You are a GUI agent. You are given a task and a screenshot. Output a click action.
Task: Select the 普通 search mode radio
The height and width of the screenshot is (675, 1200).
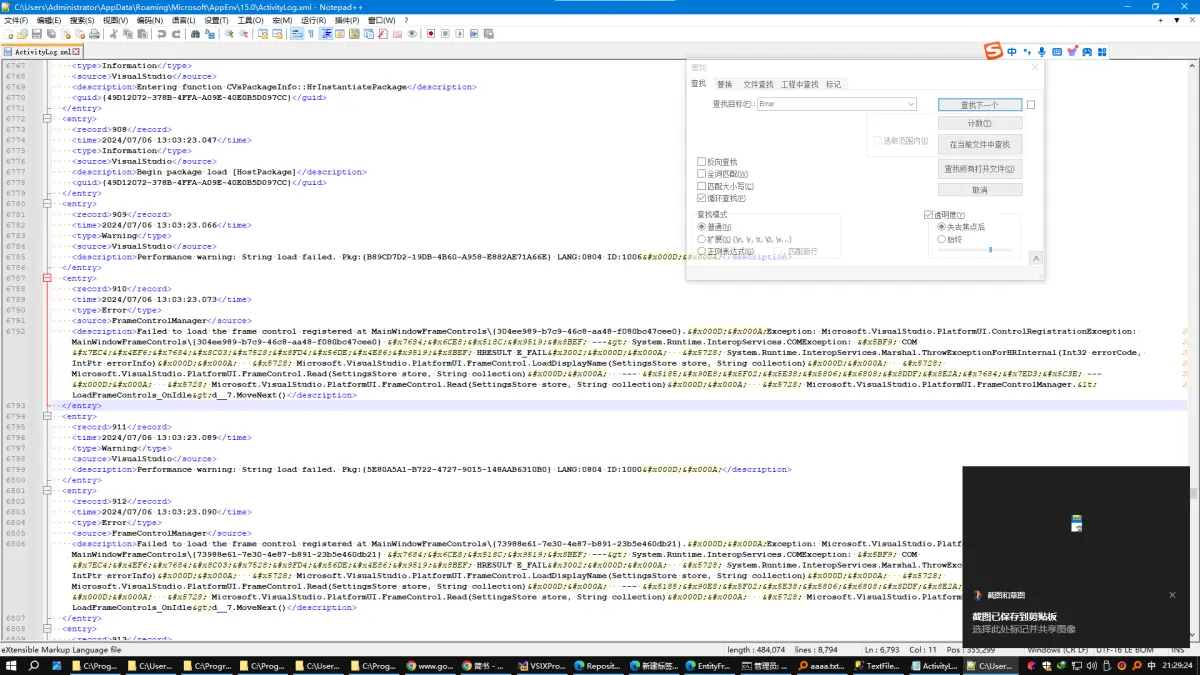click(x=701, y=227)
